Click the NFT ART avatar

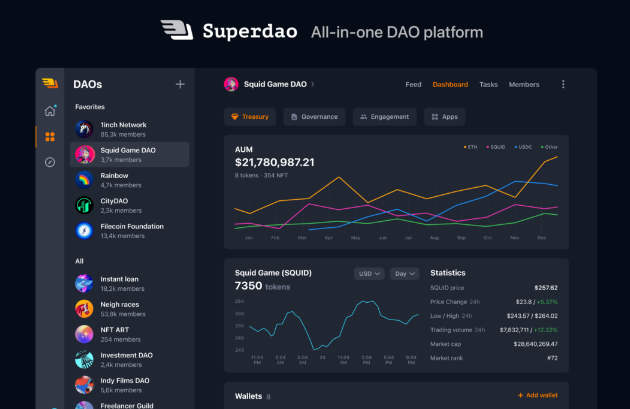[84, 334]
